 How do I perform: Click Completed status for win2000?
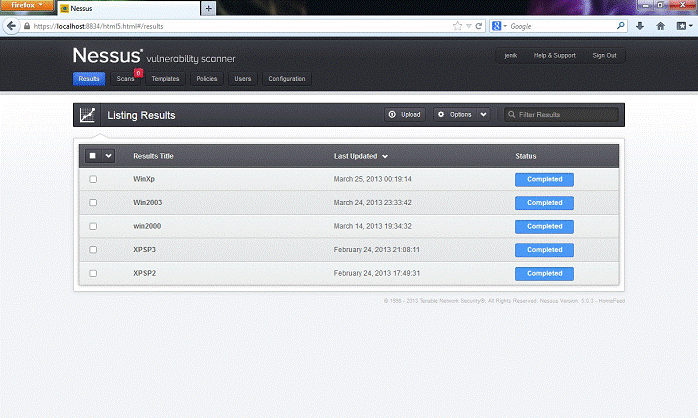click(x=544, y=227)
